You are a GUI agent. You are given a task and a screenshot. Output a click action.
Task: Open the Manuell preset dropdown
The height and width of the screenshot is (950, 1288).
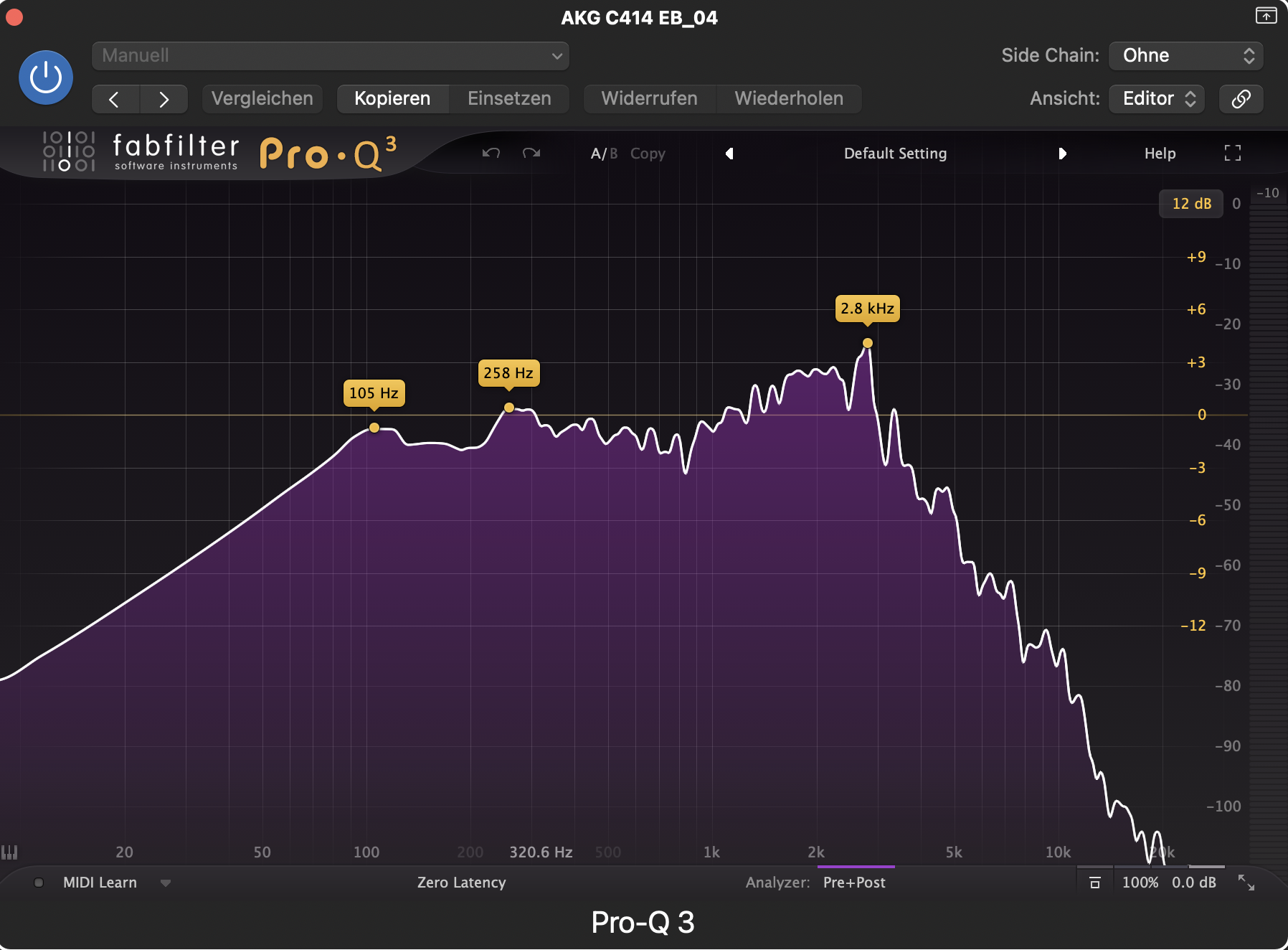point(331,56)
